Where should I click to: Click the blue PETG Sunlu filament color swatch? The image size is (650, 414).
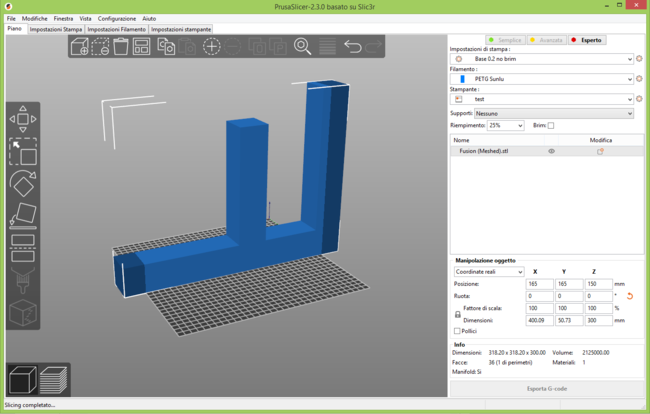point(462,78)
